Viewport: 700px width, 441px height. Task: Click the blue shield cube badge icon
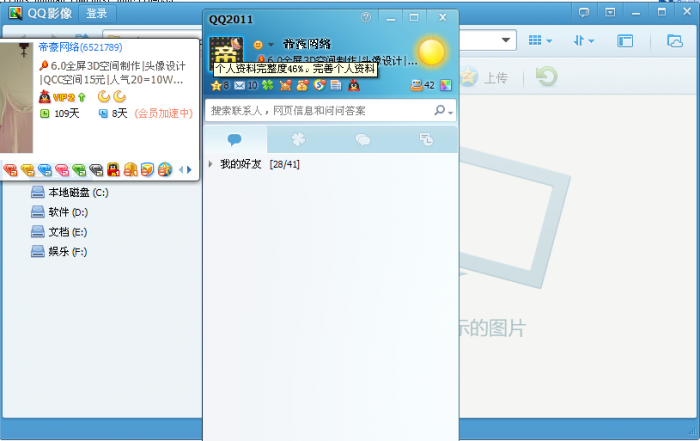click(x=147, y=169)
